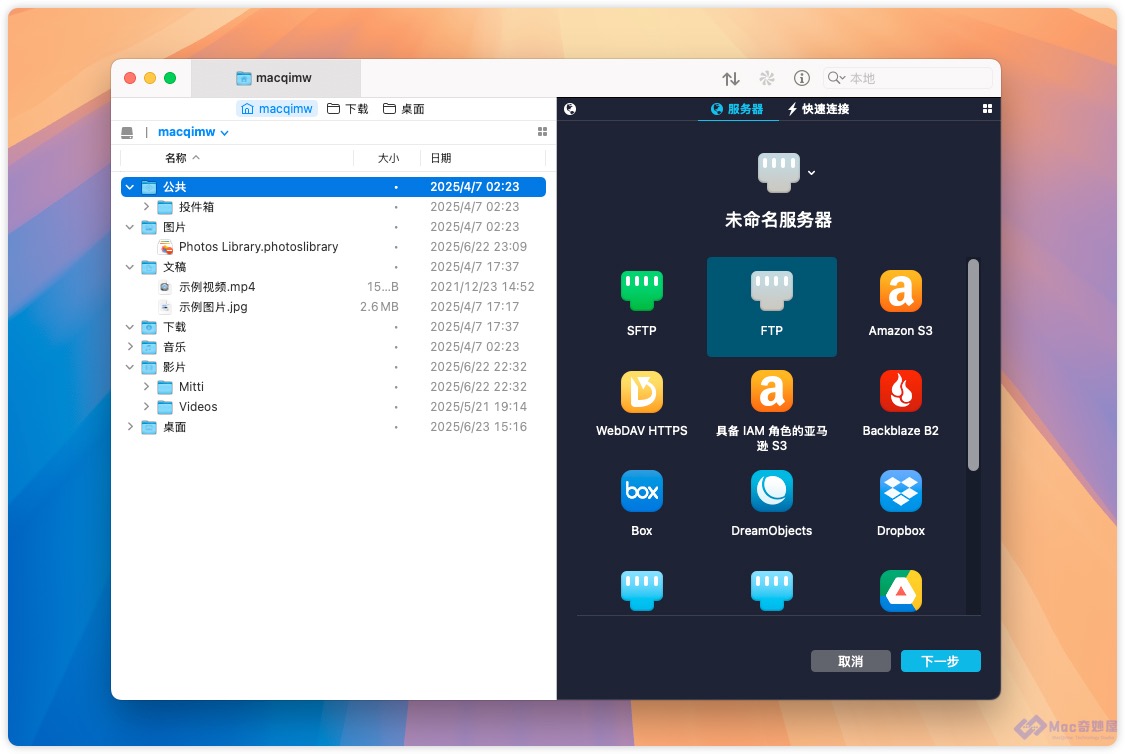Screen dimensions: 1125x754
Task: Select the SFTP protocol icon
Action: 641,291
